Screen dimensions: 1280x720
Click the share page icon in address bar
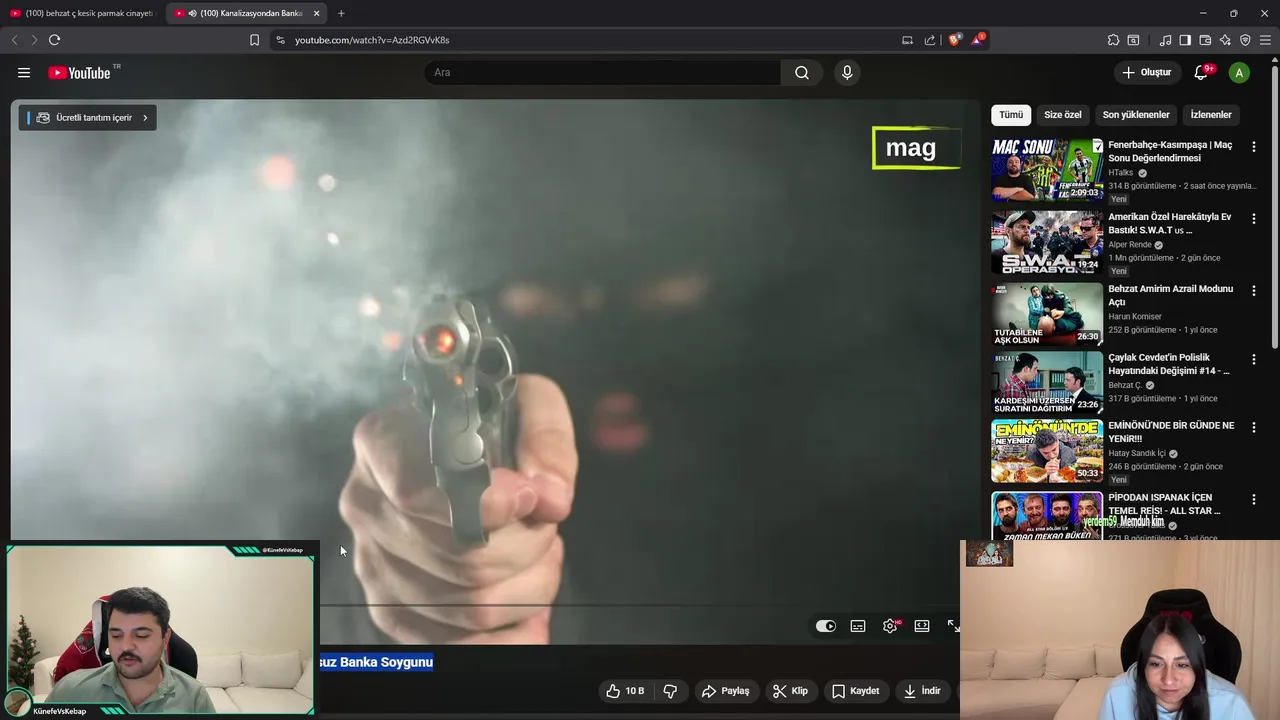point(930,40)
